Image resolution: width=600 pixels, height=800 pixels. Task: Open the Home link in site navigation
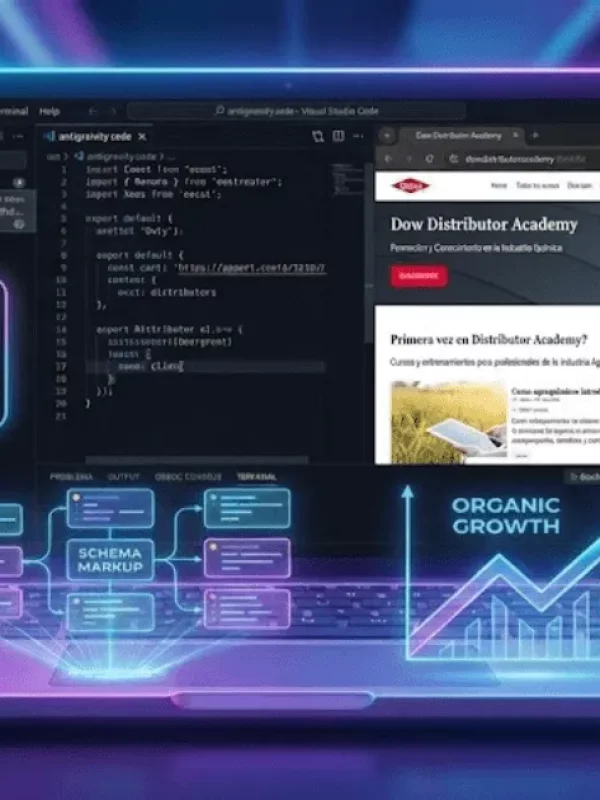click(498, 185)
